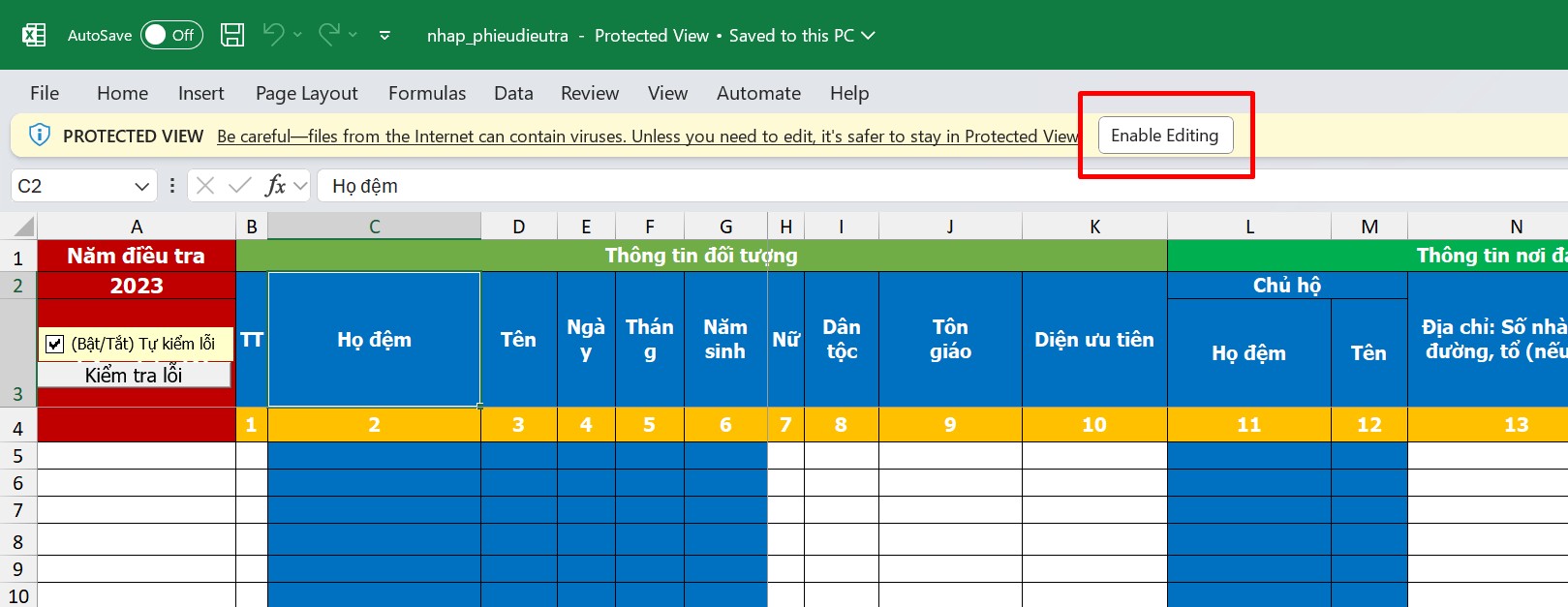
Task: Uncheck the Tự kiểm lỗi checkbox
Action: point(55,345)
